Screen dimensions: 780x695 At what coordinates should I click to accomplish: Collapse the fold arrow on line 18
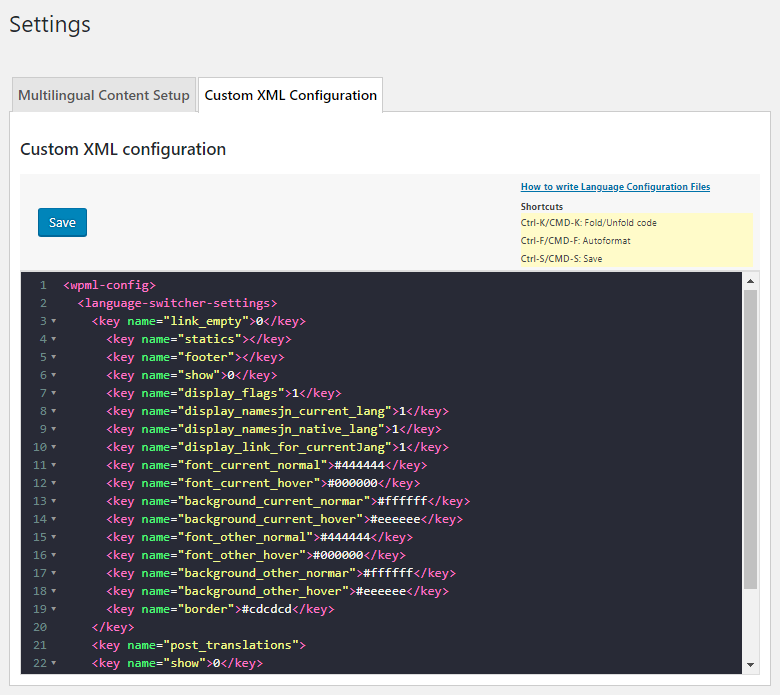tap(54, 591)
